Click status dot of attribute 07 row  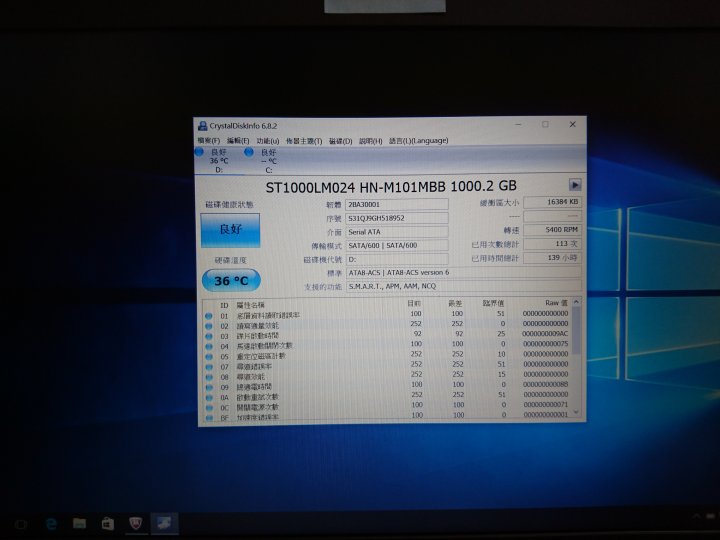point(209,367)
